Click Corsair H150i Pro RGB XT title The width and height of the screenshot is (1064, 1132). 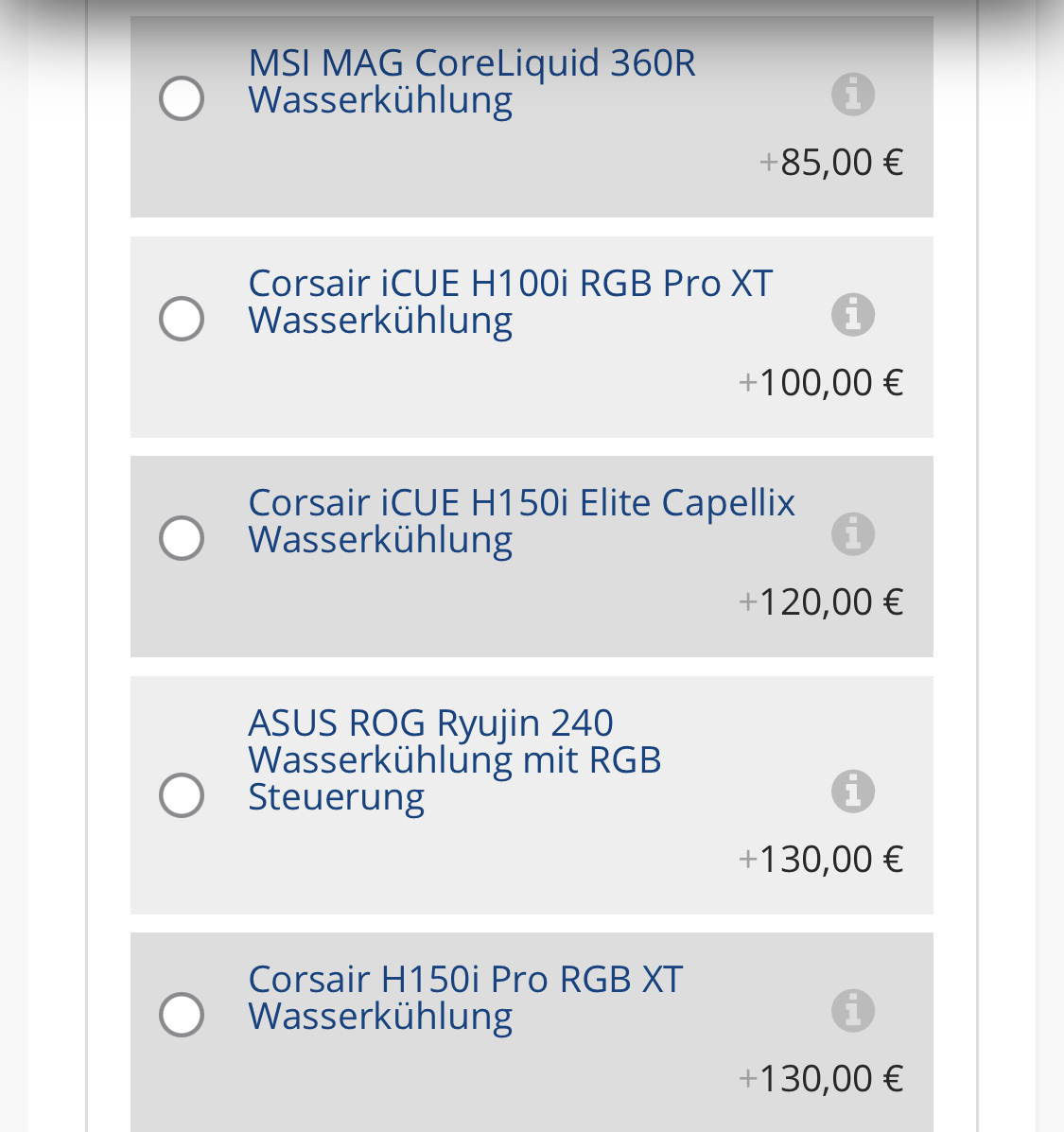(465, 998)
